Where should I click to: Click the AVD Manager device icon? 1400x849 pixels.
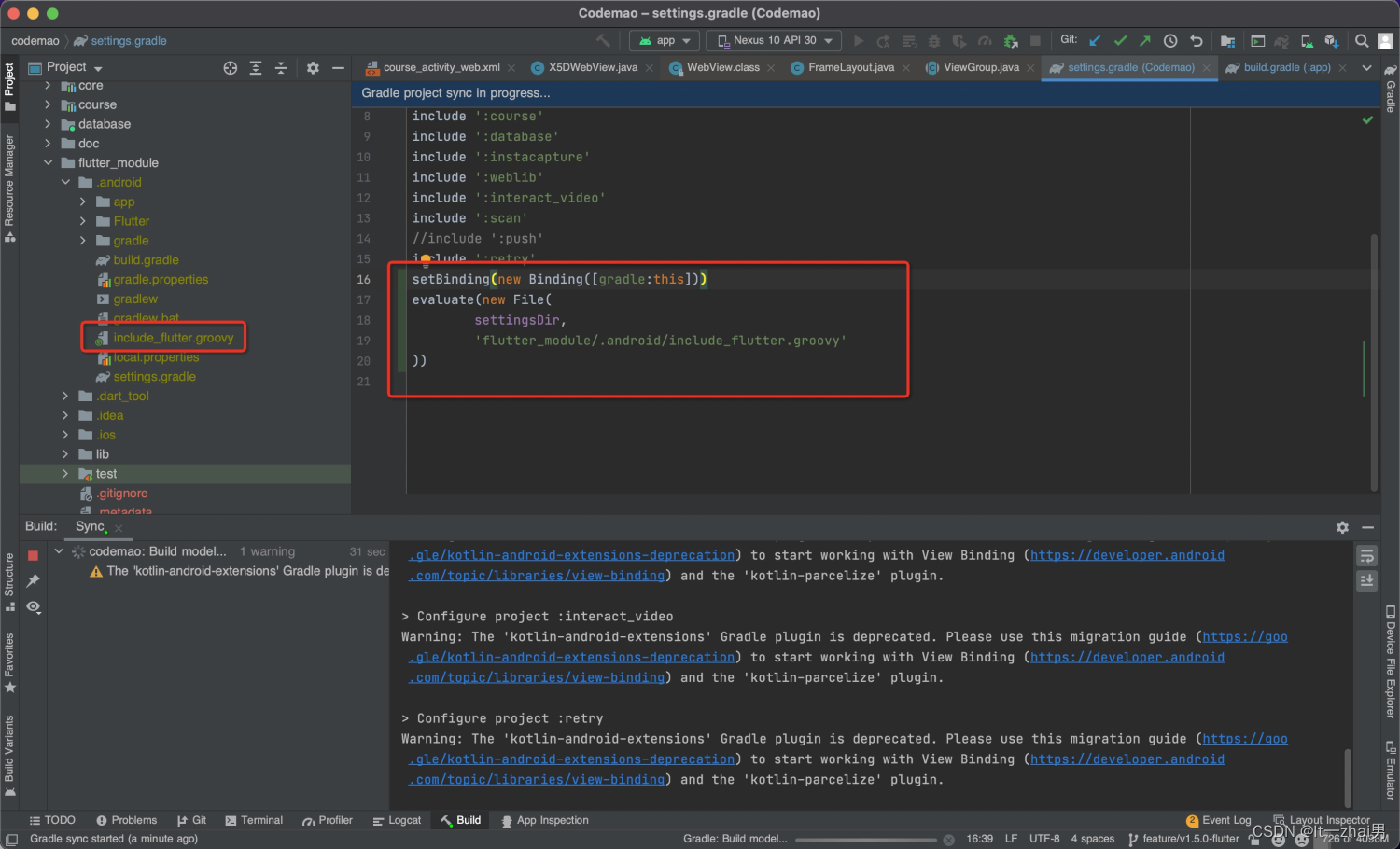[1307, 41]
